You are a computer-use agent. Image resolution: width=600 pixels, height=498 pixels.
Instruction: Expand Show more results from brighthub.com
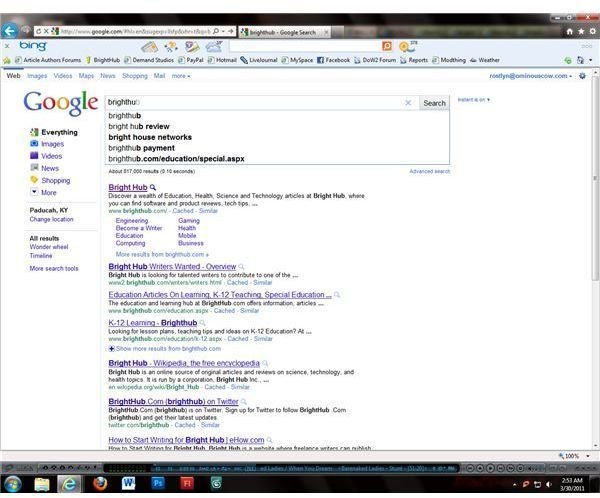click(x=165, y=349)
